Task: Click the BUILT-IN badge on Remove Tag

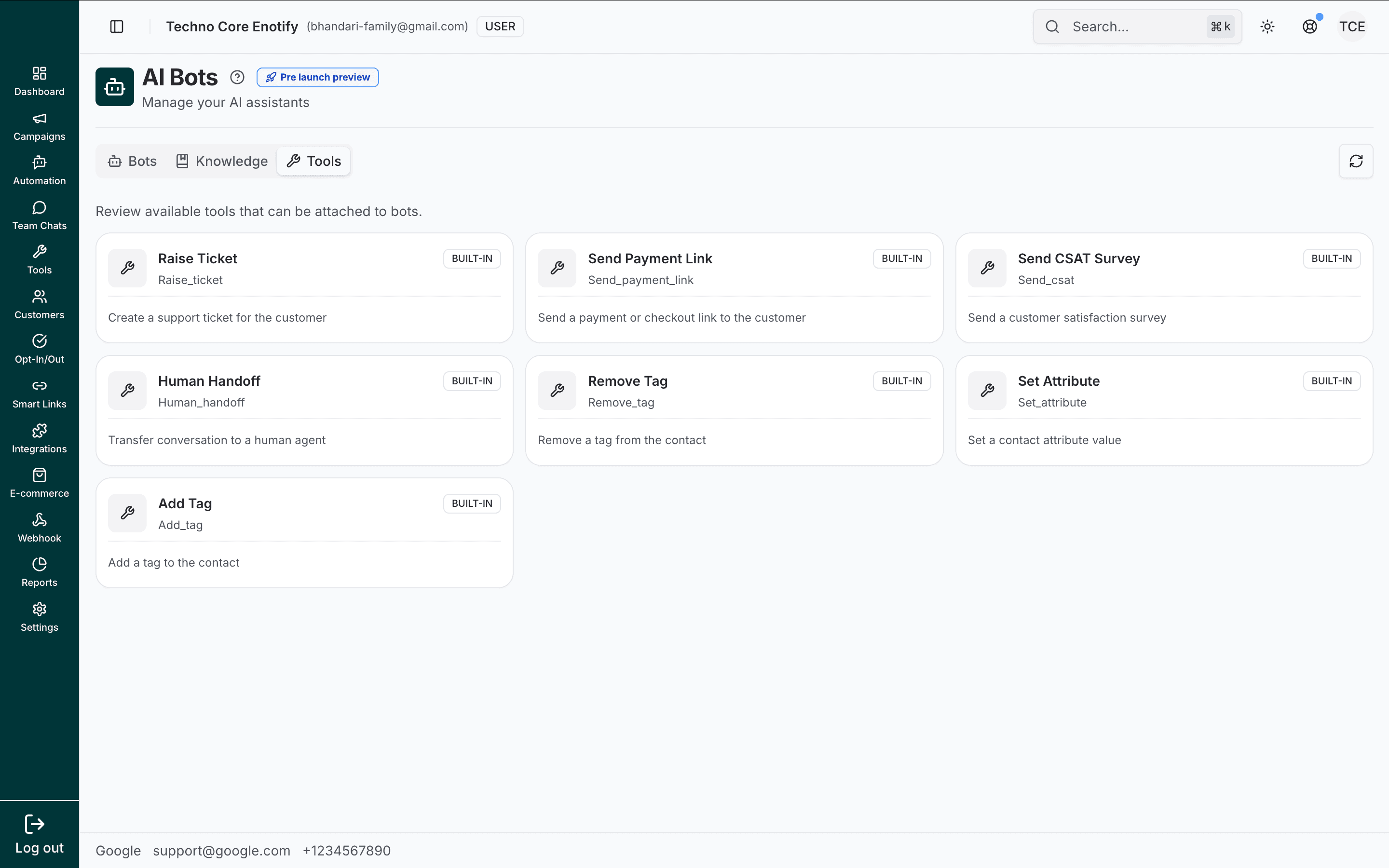Action: 902,381
